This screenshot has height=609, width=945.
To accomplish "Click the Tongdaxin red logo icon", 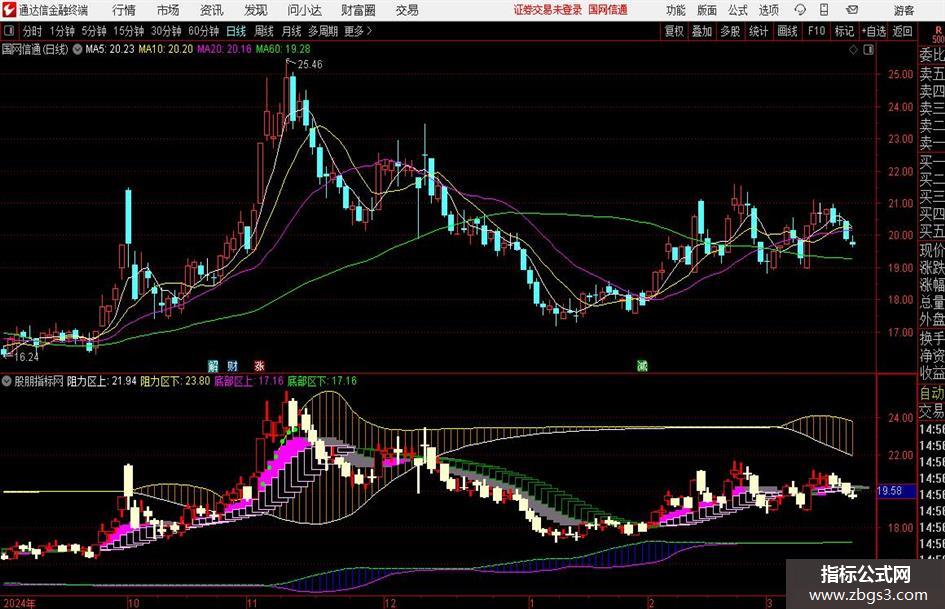I will 9,10.
